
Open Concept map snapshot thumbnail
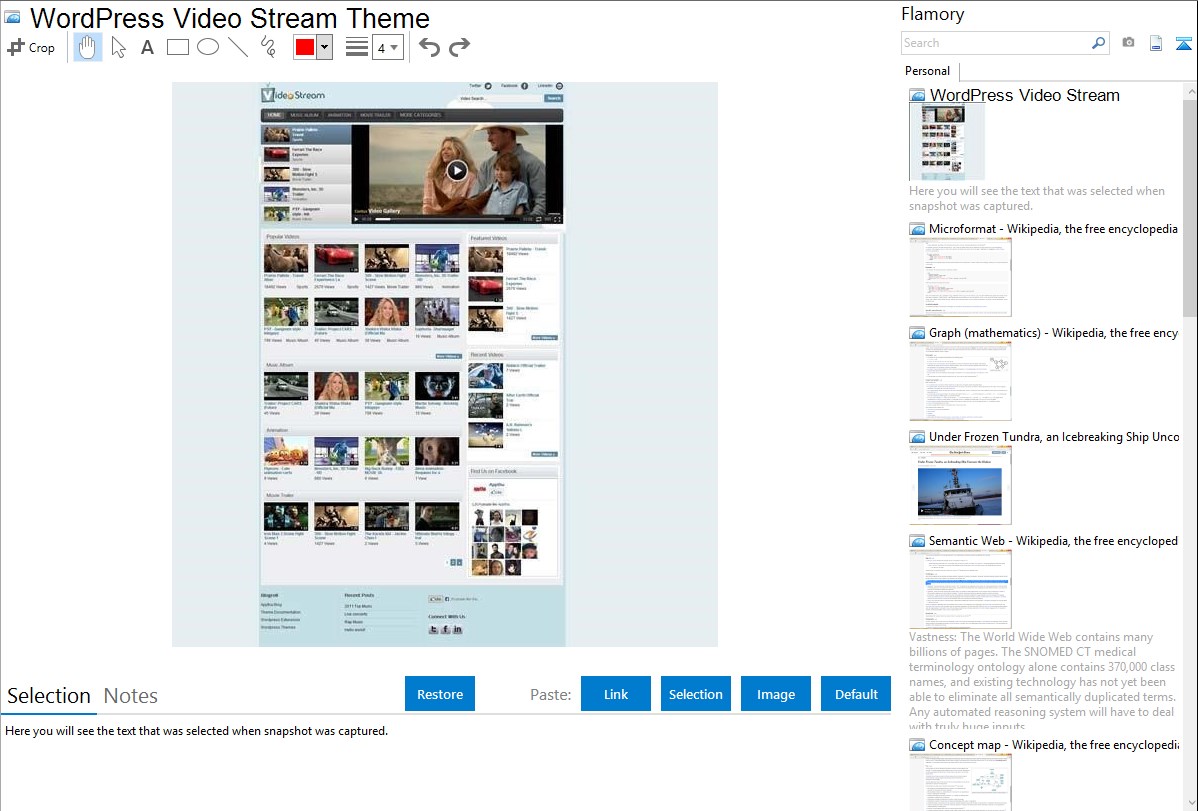(960, 782)
